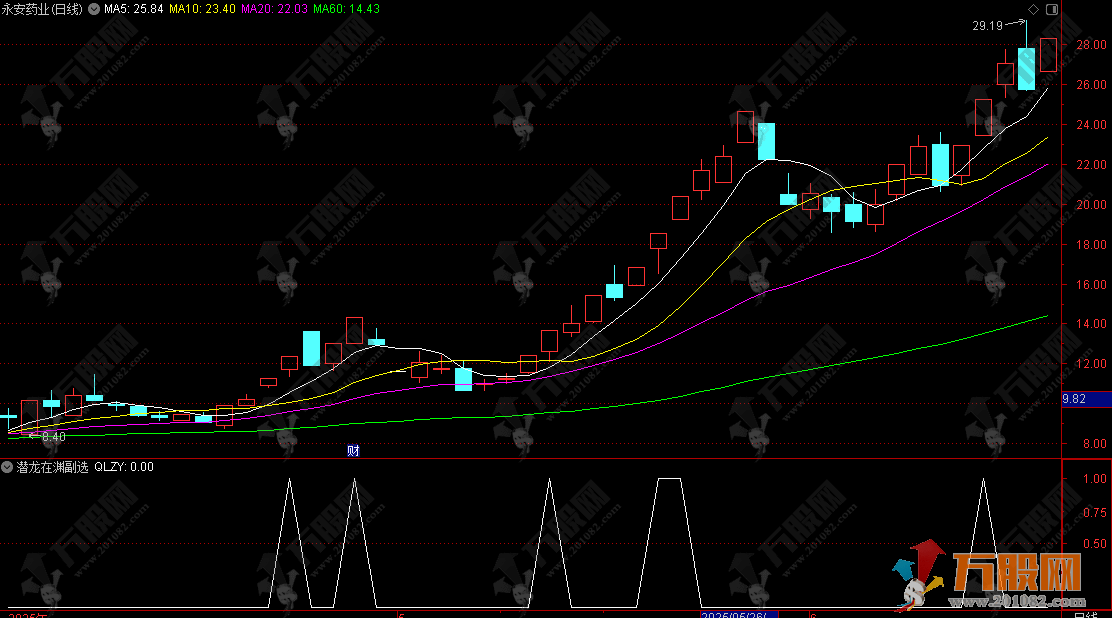Click the 永安药业(日线) chart title

point(42,9)
